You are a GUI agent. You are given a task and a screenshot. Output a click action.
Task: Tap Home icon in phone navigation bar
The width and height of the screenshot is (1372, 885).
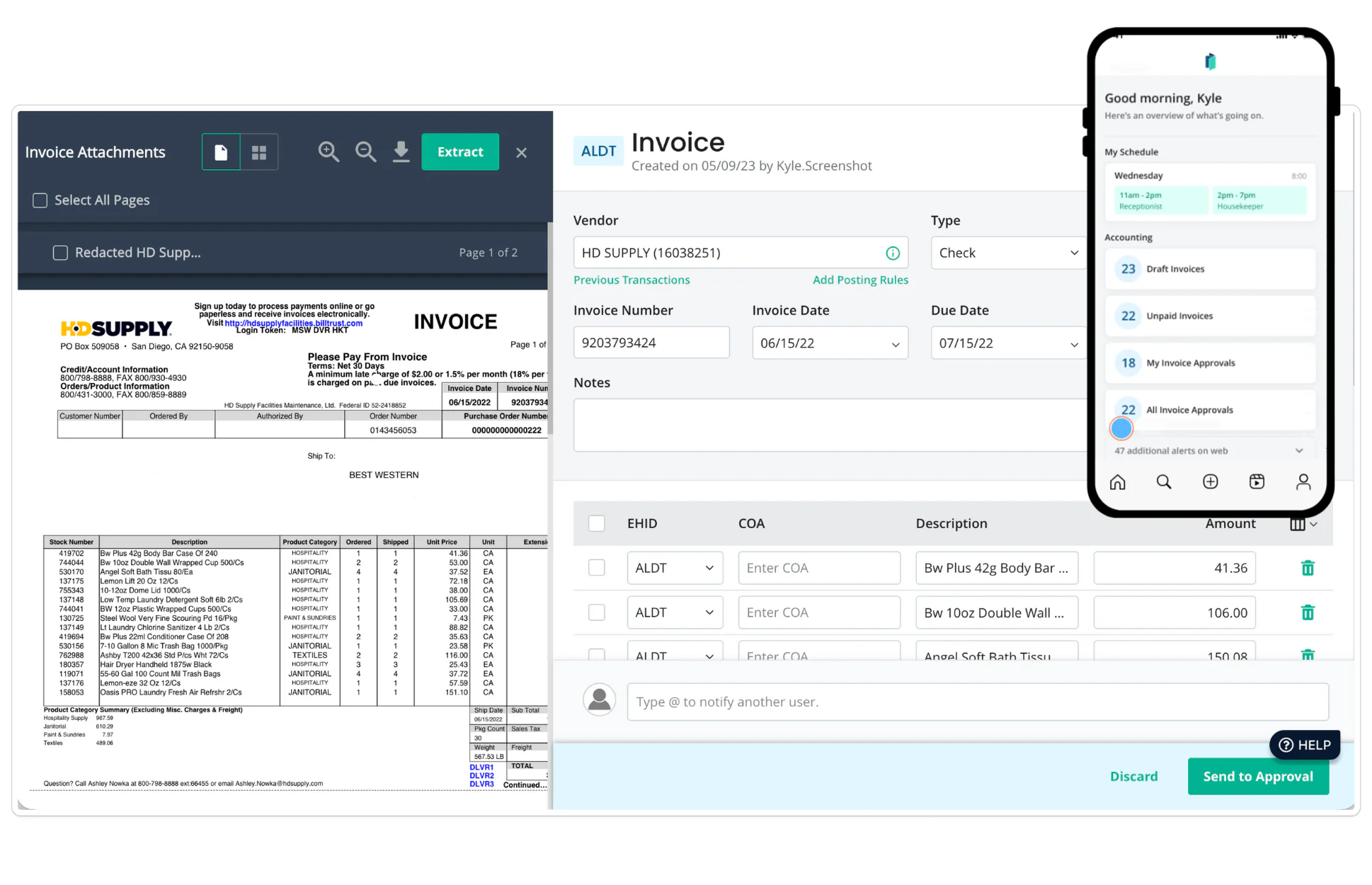[x=1117, y=482]
